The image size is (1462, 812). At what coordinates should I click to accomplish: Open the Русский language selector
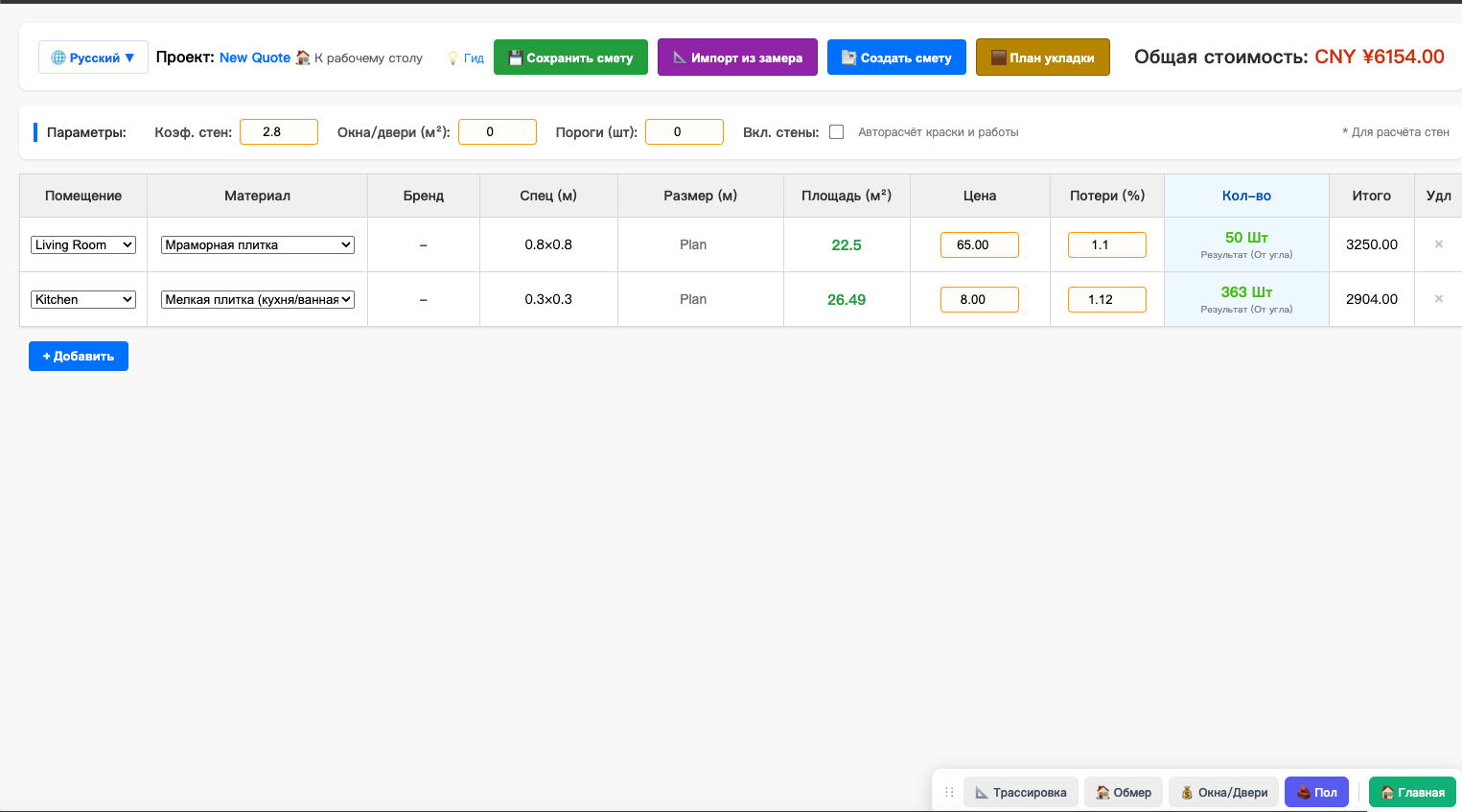tap(93, 58)
